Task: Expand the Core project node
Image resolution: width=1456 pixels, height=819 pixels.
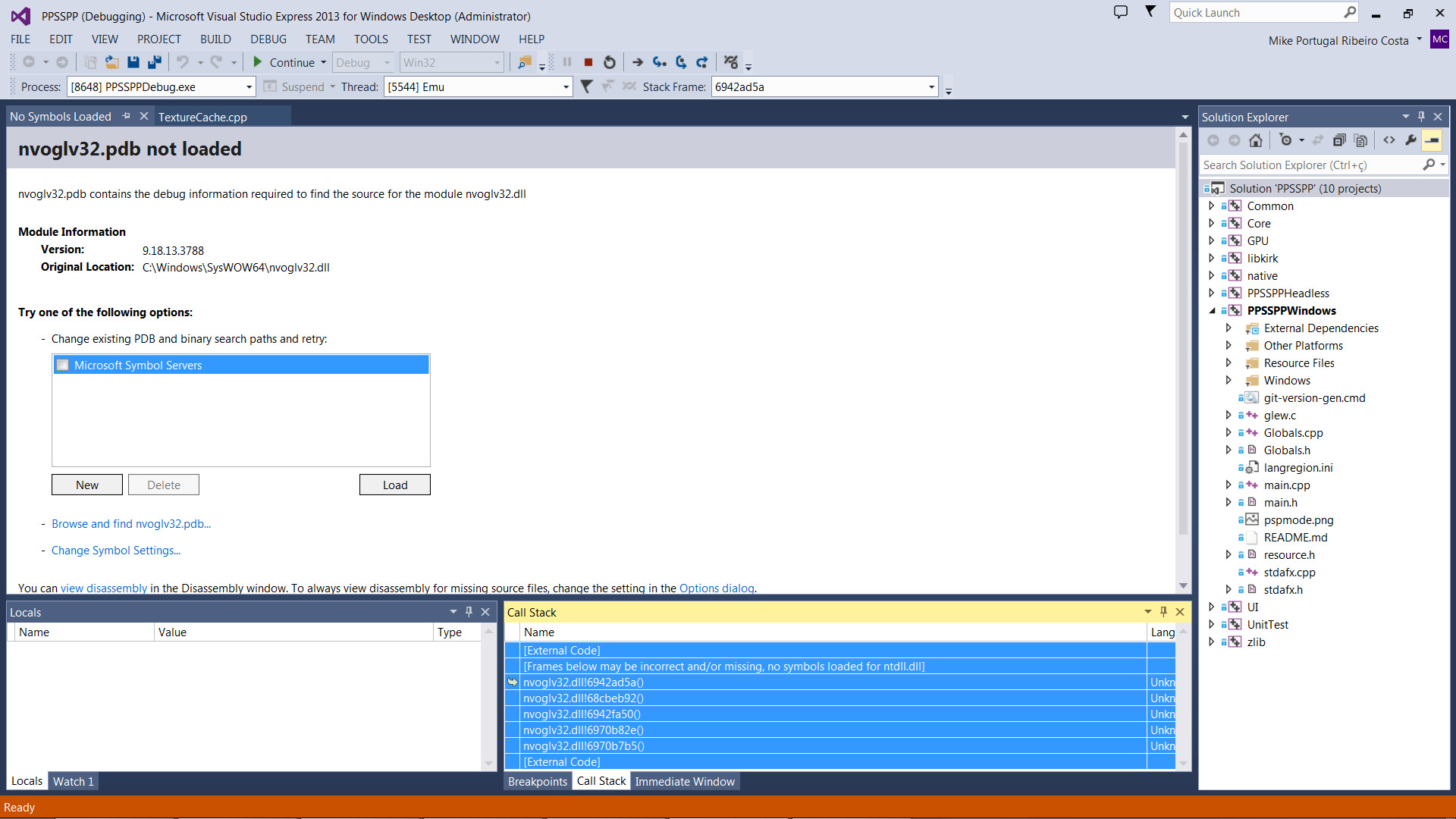Action: 1211,224
